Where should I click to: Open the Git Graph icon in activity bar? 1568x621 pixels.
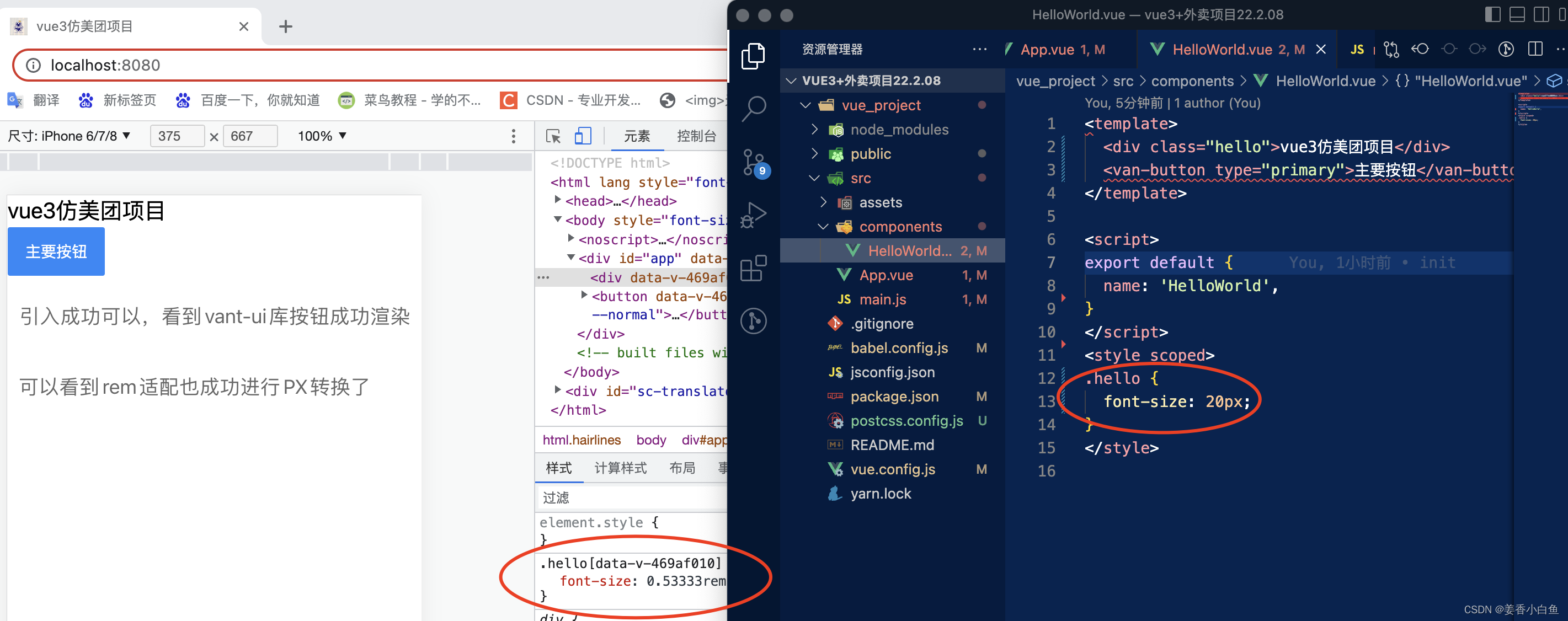(x=754, y=320)
